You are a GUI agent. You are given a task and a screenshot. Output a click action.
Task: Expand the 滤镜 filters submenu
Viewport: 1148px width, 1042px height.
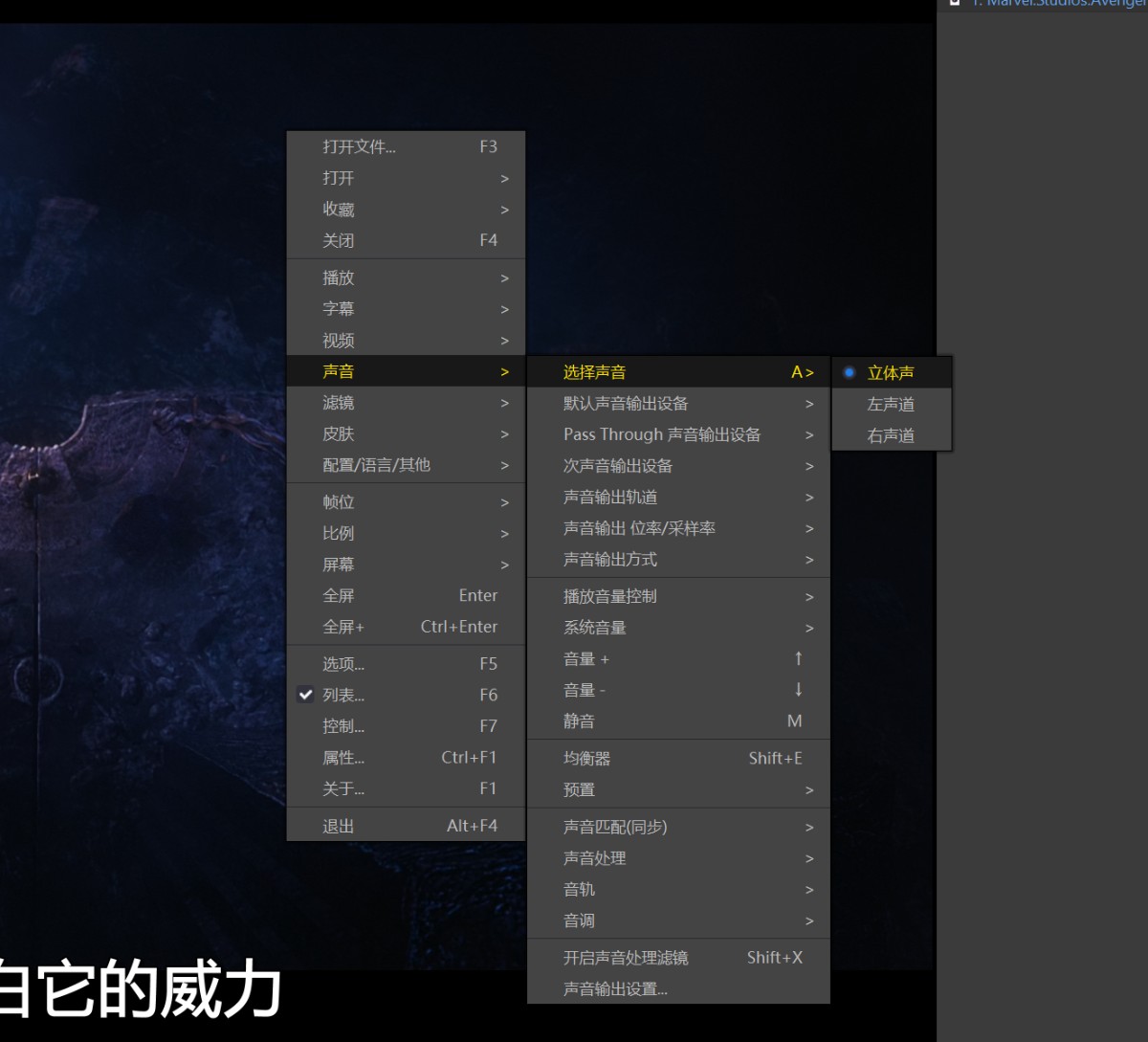point(406,403)
